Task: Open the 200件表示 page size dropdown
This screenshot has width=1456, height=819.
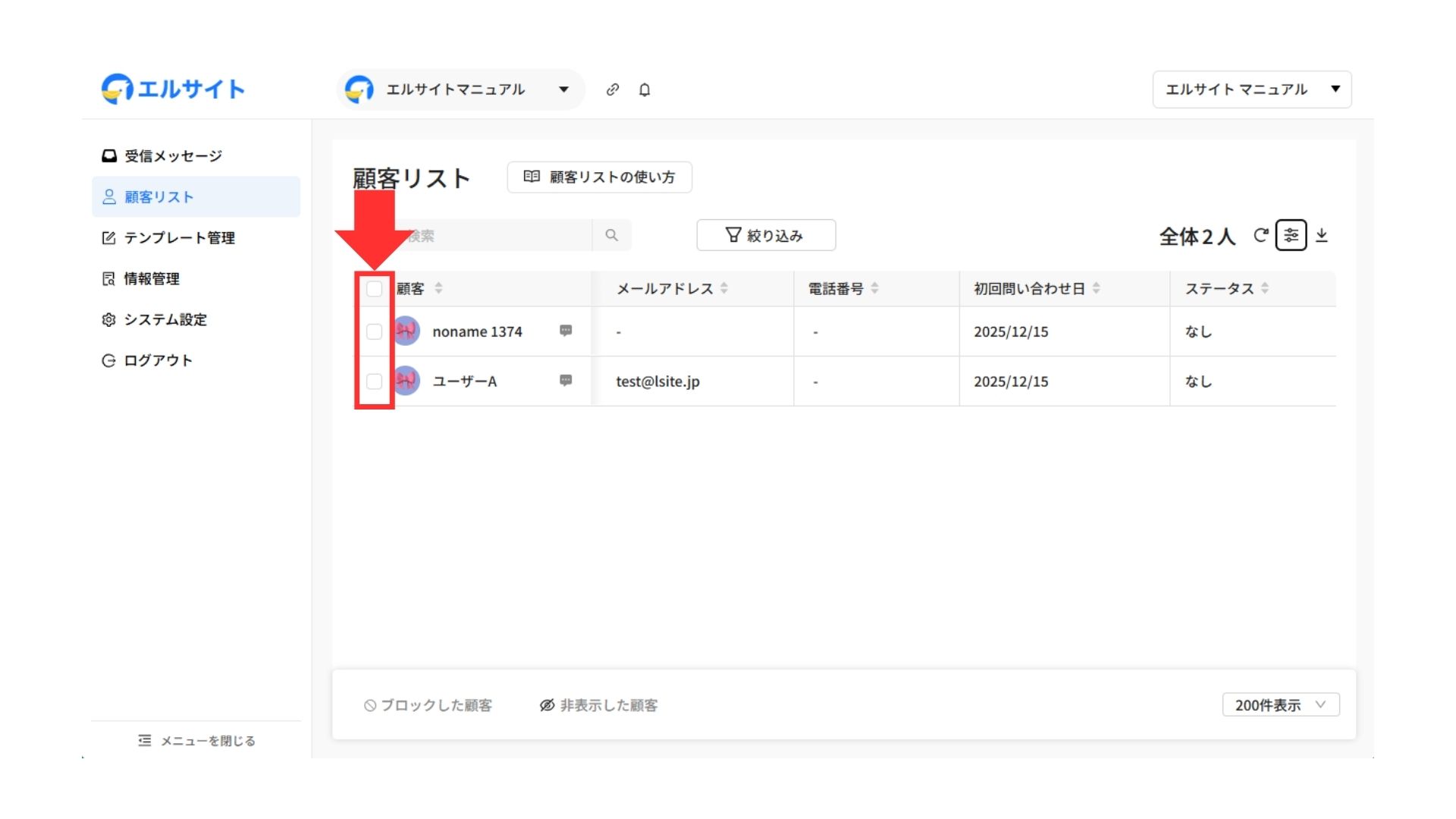Action: pos(1281,704)
